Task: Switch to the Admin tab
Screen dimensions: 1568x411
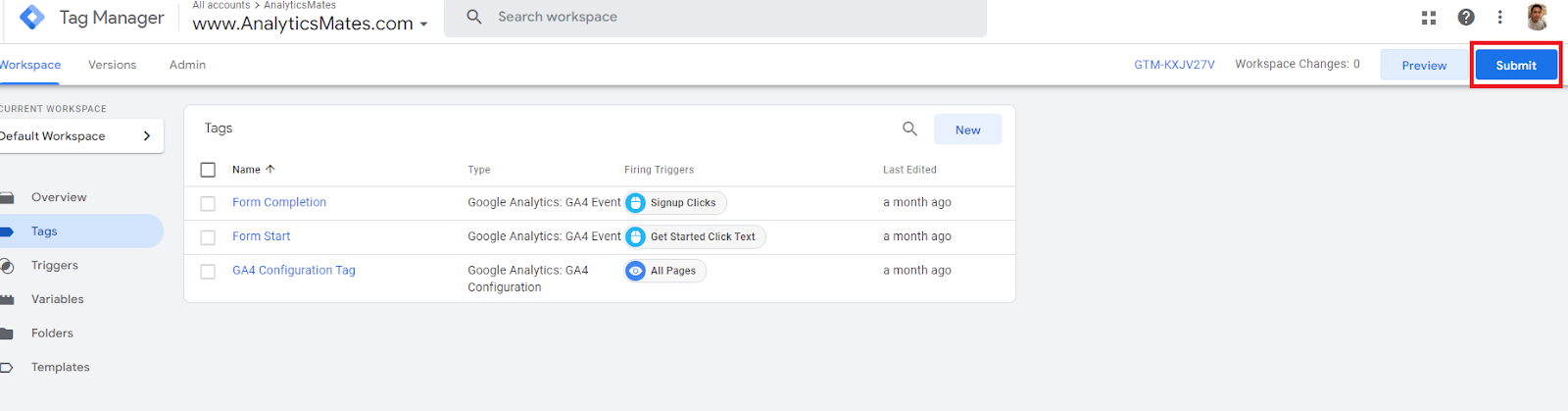Action: point(187,65)
